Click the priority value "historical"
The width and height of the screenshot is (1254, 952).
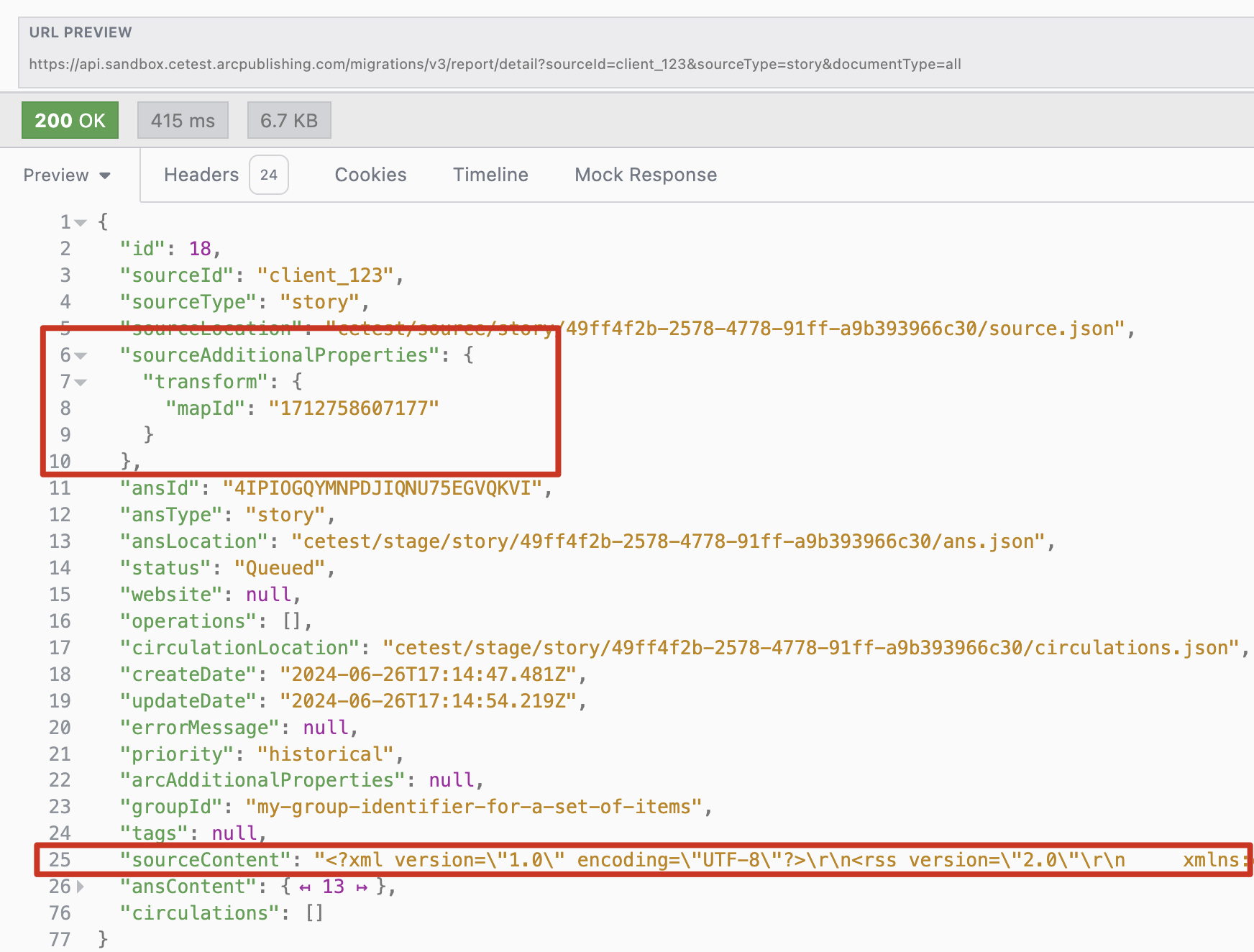[326, 754]
